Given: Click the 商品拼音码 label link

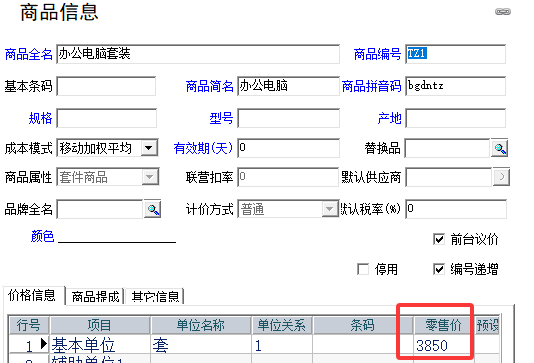Looking at the screenshot, I should (371, 86).
